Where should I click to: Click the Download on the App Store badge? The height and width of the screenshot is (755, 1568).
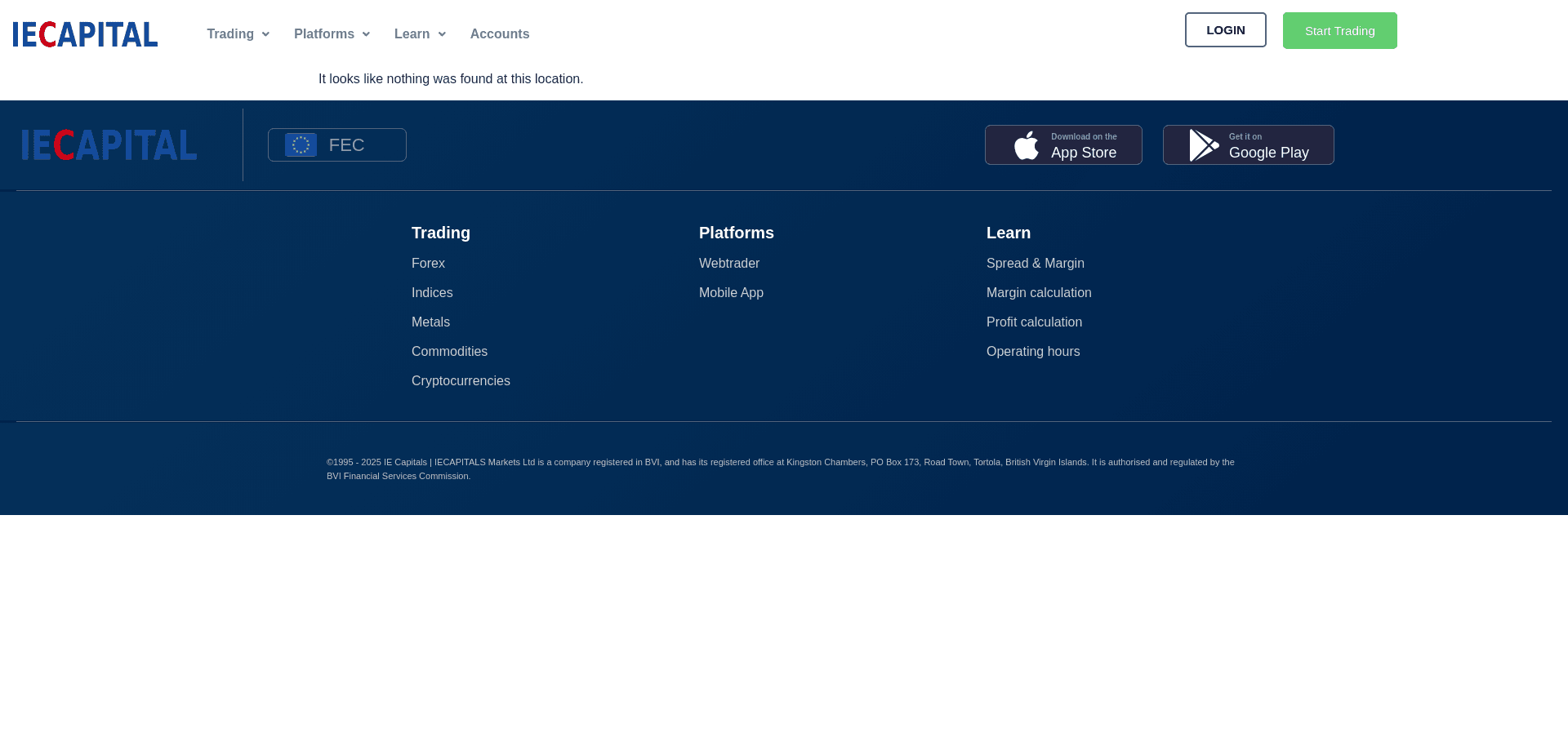1062,144
